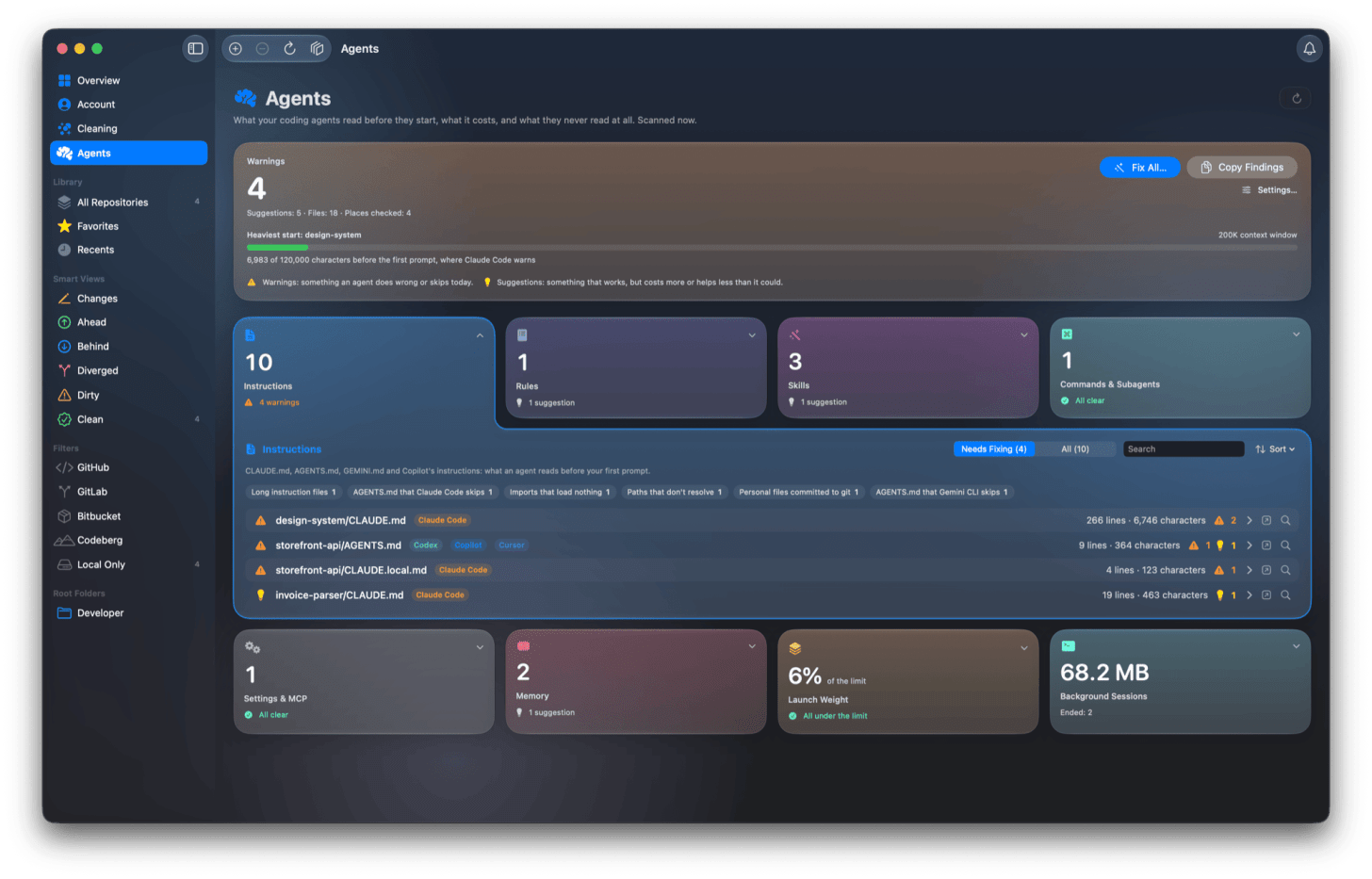This screenshot has width=1372, height=879.
Task: Click the Fix All... button
Action: 1140,167
